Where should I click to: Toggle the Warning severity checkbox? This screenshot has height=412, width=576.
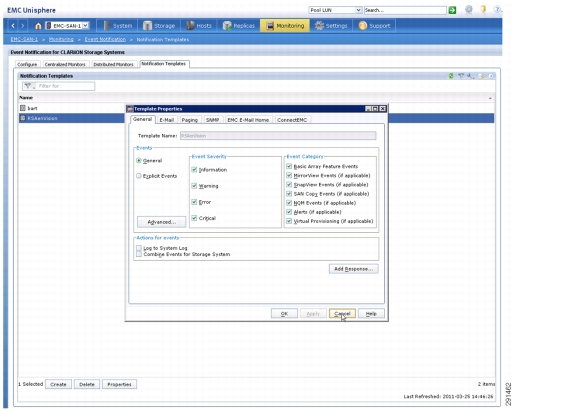coord(194,186)
